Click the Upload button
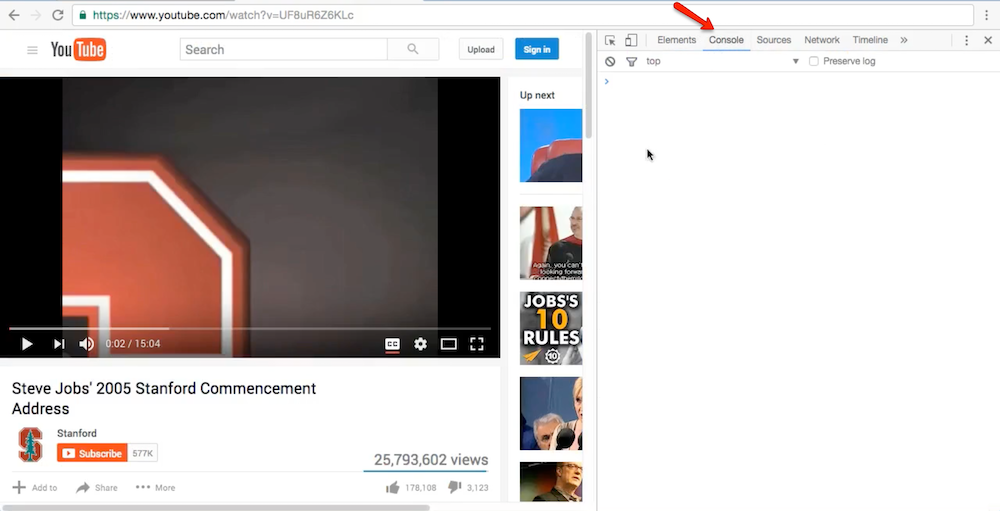This screenshot has height=511, width=1000. click(x=481, y=49)
